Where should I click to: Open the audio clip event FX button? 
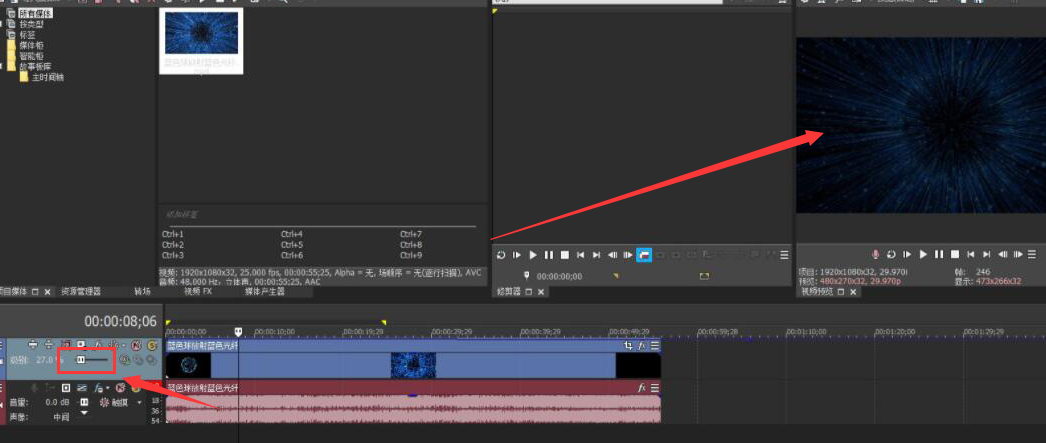pos(642,388)
